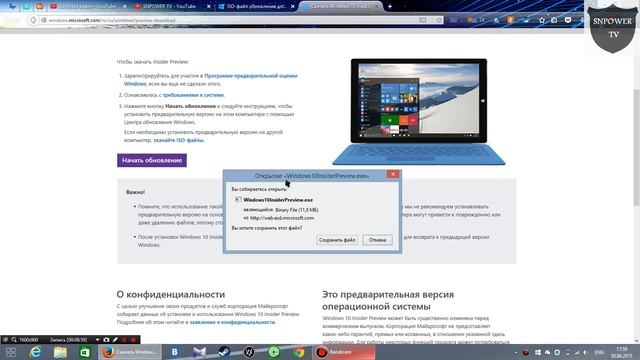Open the green Store app on taskbar
640x360 pixels.
coord(85,352)
